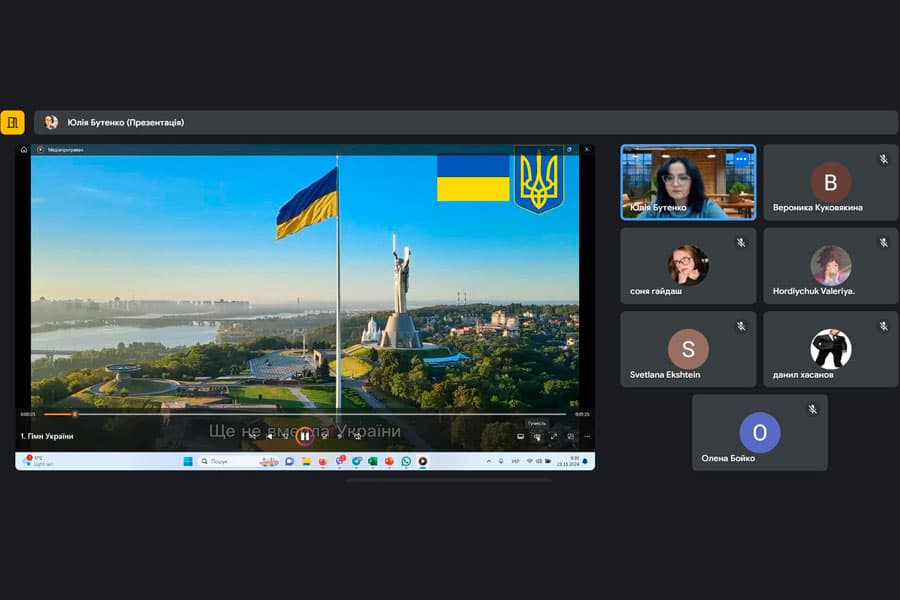Toggle shuffle in the media player
Viewport: 900px width, 600px height.
point(253,436)
